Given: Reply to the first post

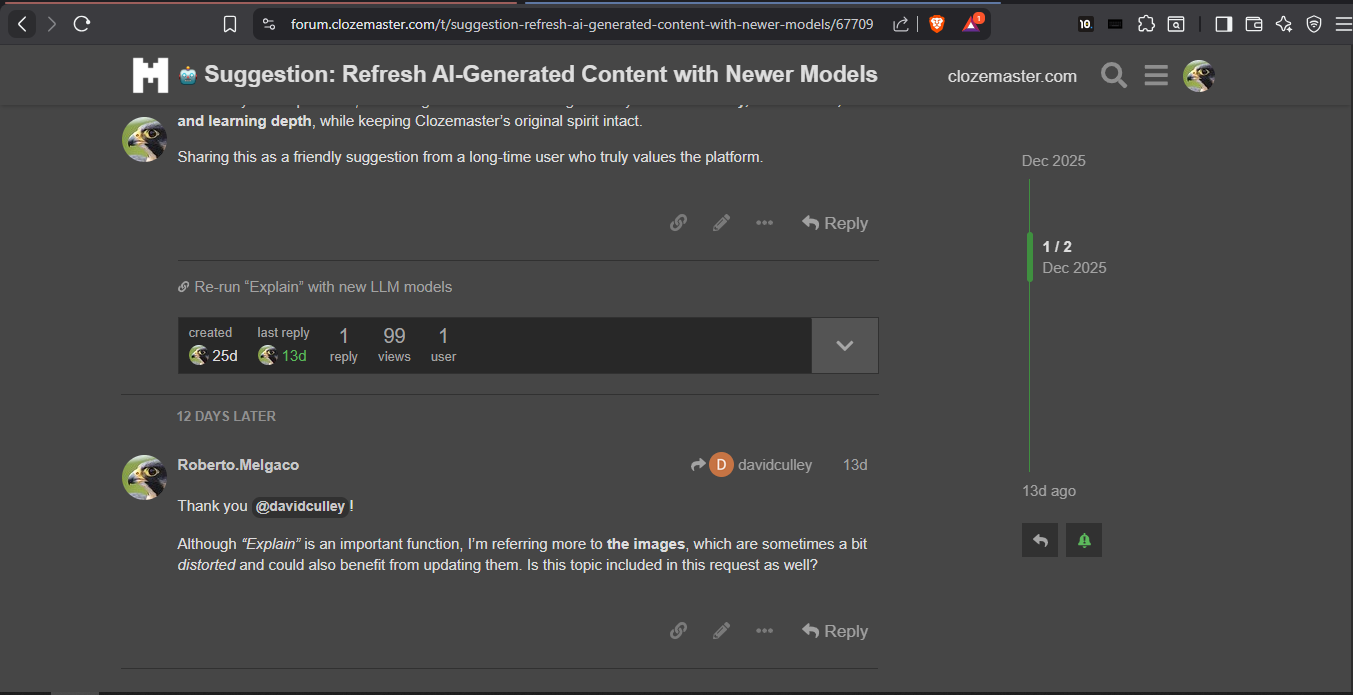Looking at the screenshot, I should pos(835,223).
